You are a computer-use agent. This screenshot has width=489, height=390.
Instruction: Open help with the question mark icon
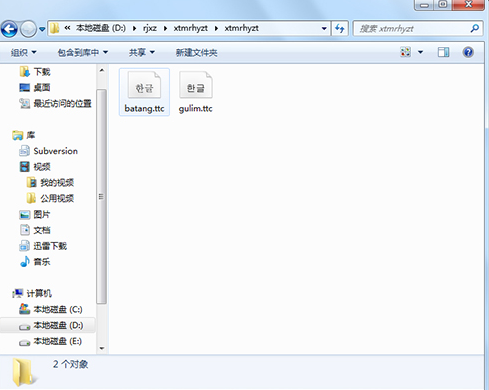(468, 52)
